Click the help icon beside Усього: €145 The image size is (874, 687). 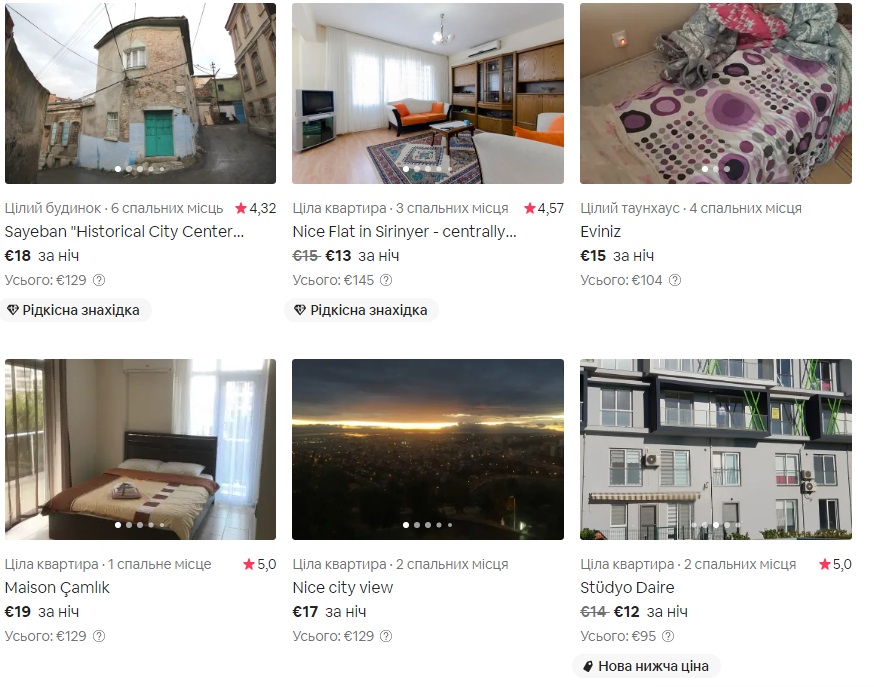tap(386, 280)
